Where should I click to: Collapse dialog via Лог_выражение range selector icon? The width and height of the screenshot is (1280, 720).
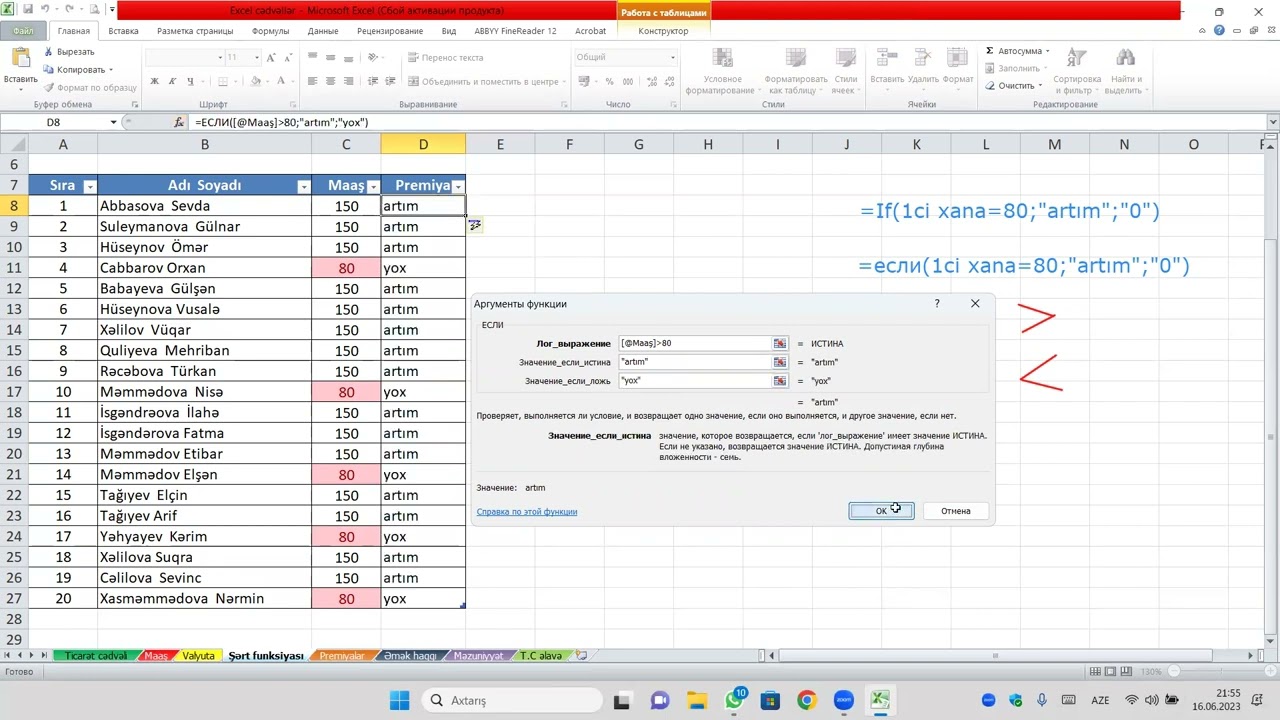pyautogui.click(x=780, y=343)
